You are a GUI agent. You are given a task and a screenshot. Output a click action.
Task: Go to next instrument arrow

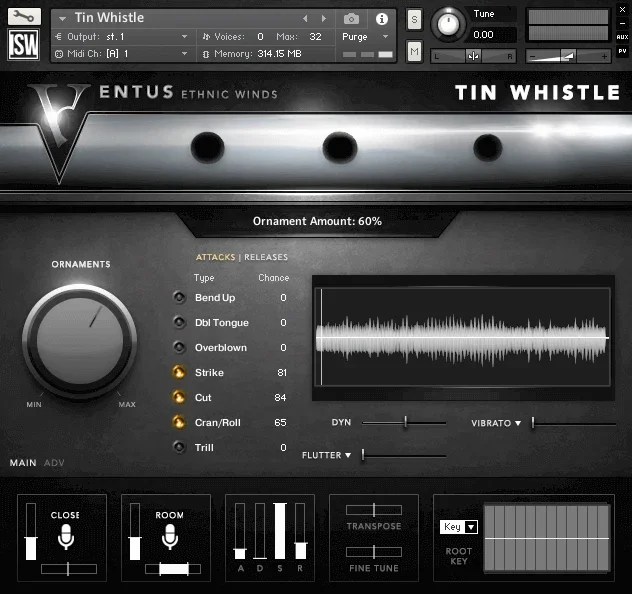tap(324, 19)
